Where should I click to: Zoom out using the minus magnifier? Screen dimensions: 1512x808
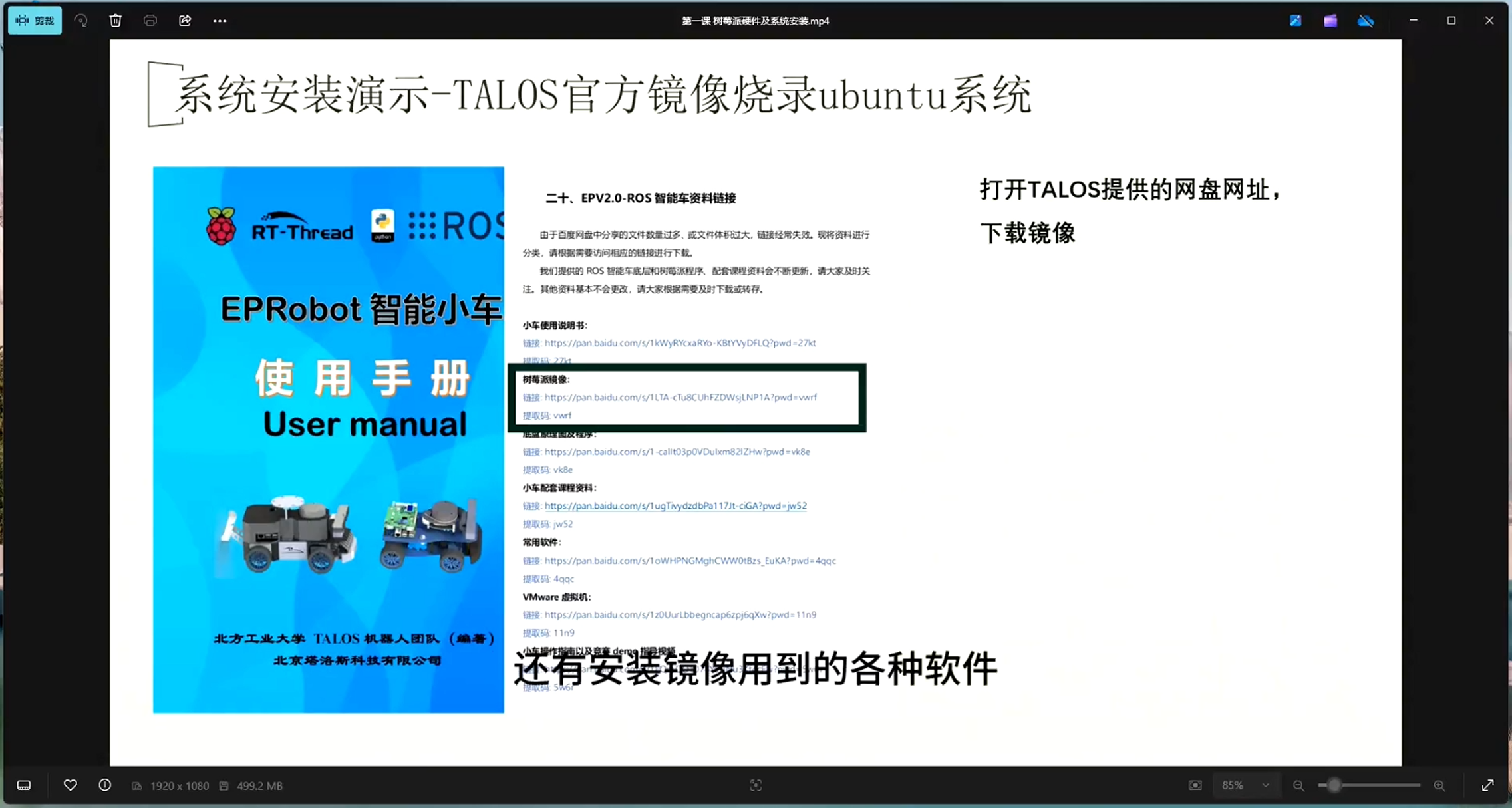pos(1298,785)
